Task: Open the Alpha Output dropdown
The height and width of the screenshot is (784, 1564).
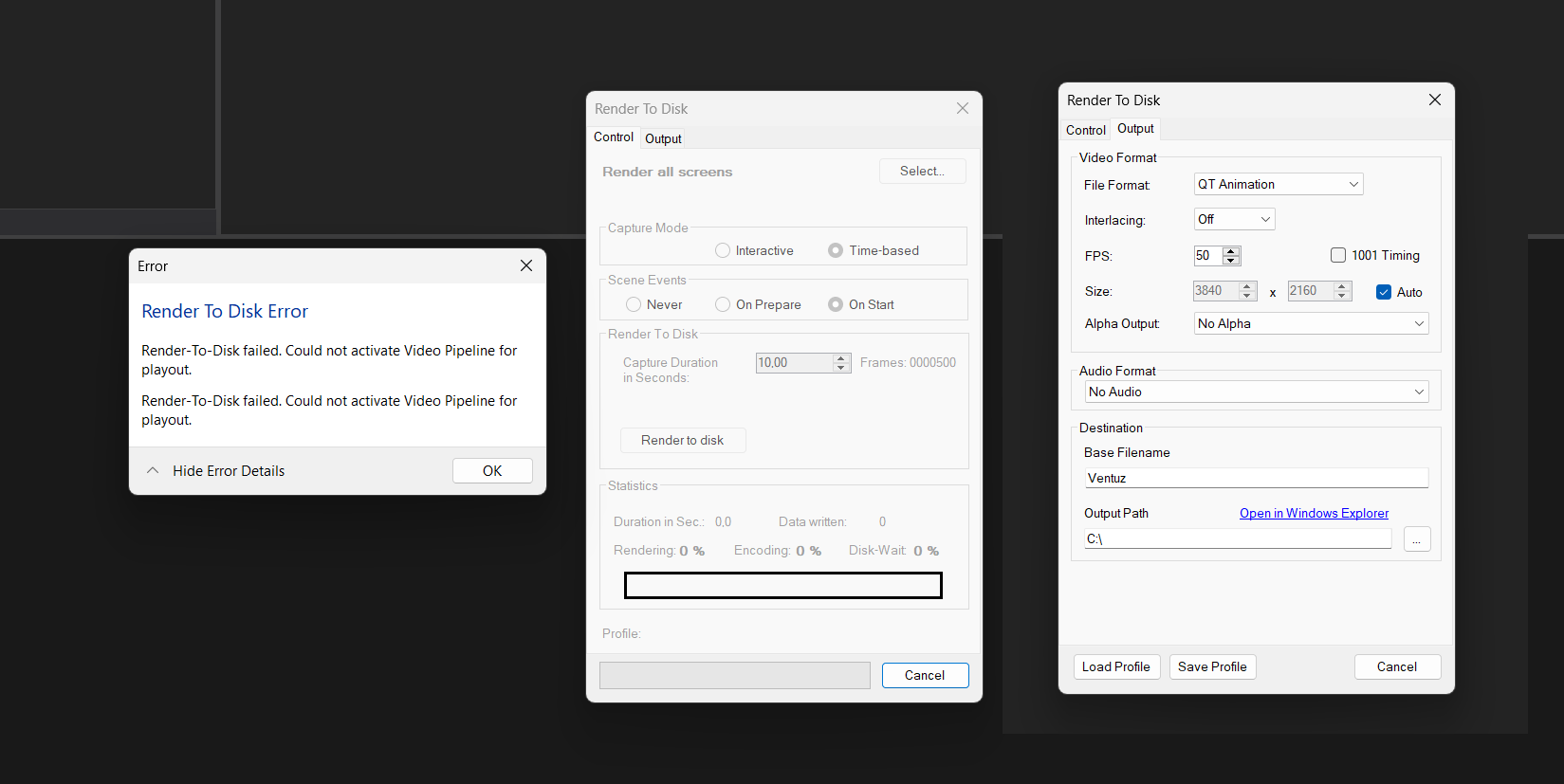Action: pyautogui.click(x=1311, y=324)
